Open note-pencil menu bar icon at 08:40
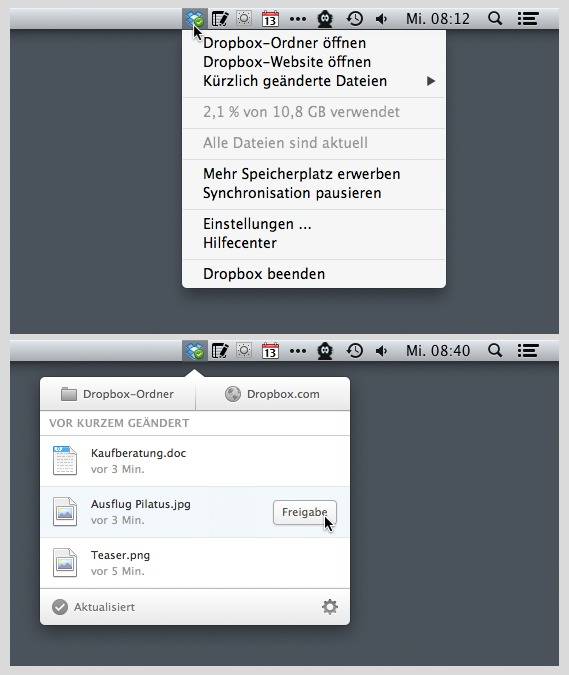The width and height of the screenshot is (569, 675). 220,351
